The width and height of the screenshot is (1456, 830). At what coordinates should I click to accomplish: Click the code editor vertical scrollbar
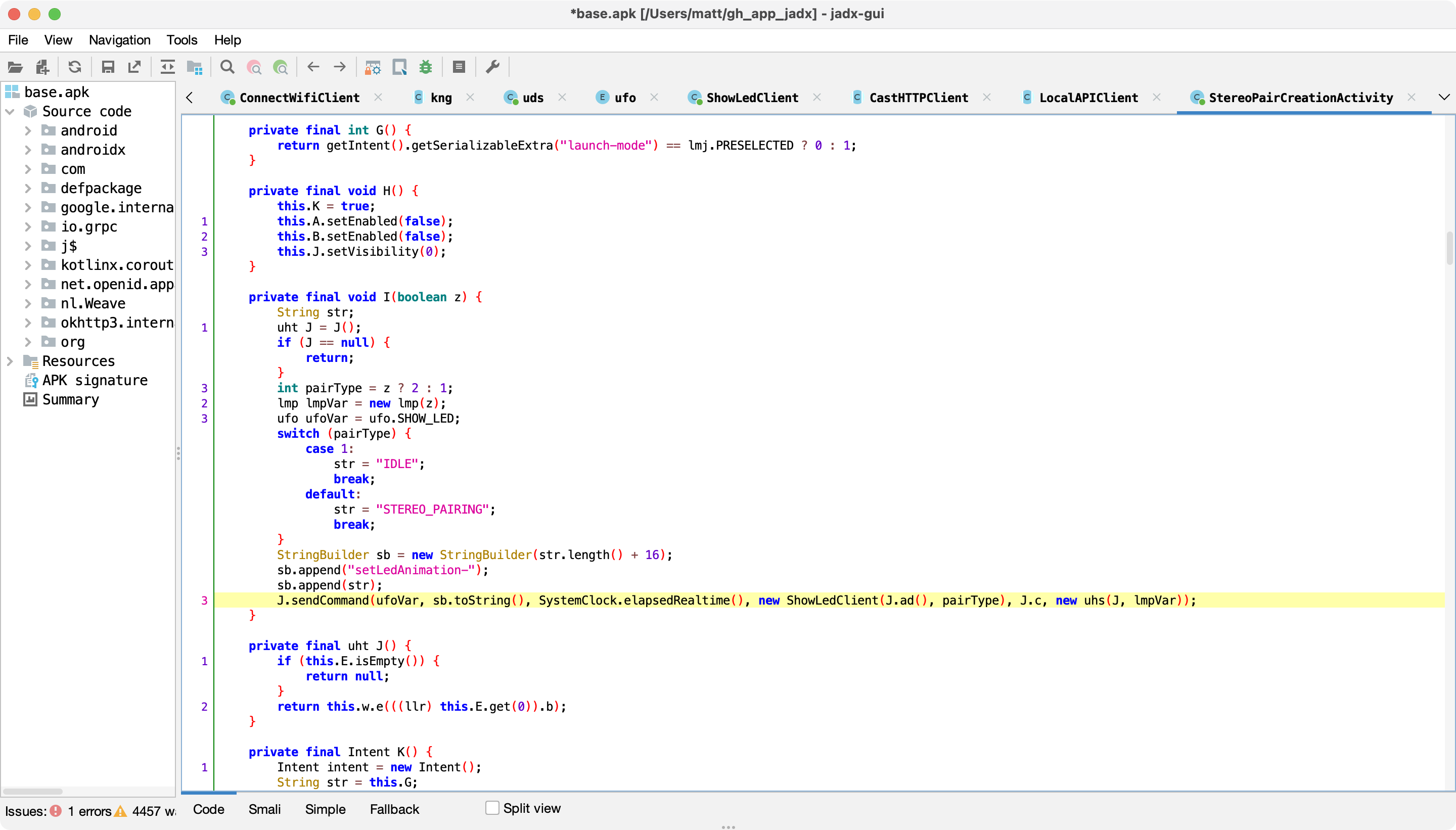[x=1450, y=249]
